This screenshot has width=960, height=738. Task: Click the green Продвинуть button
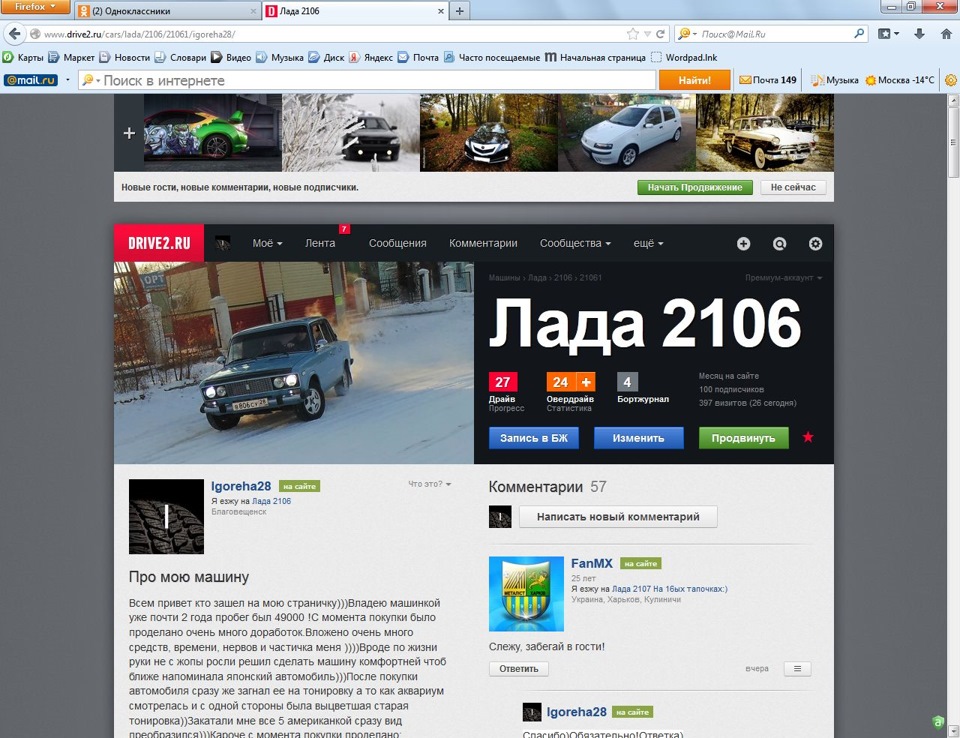coord(743,438)
